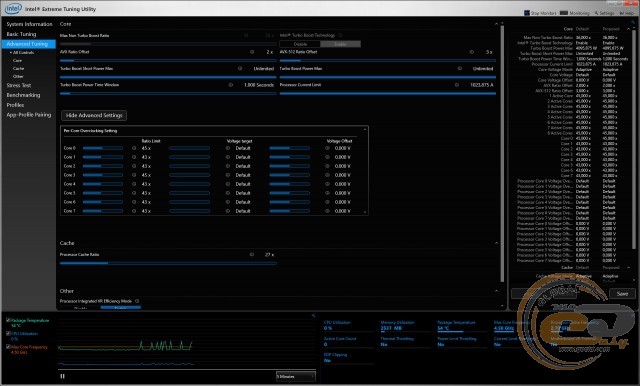640x386 pixels.
Task: Click Core 5 ratio limit info icon
Action: point(134,193)
